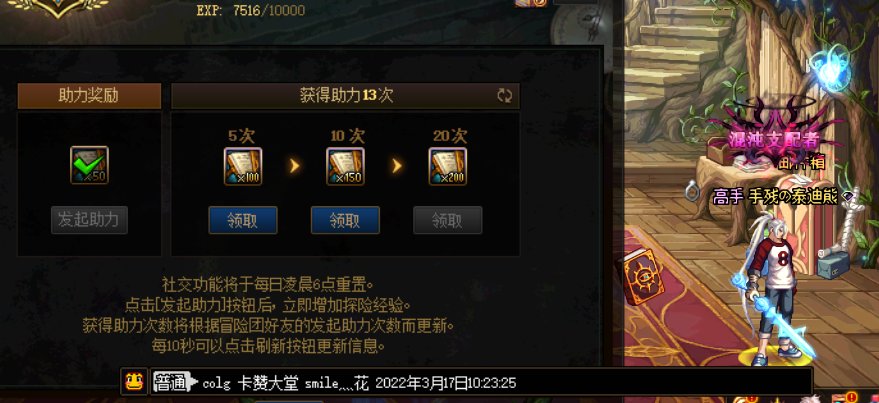This screenshot has width=879, height=403.
Task: Select the x150 reward book icon
Action: [345, 166]
